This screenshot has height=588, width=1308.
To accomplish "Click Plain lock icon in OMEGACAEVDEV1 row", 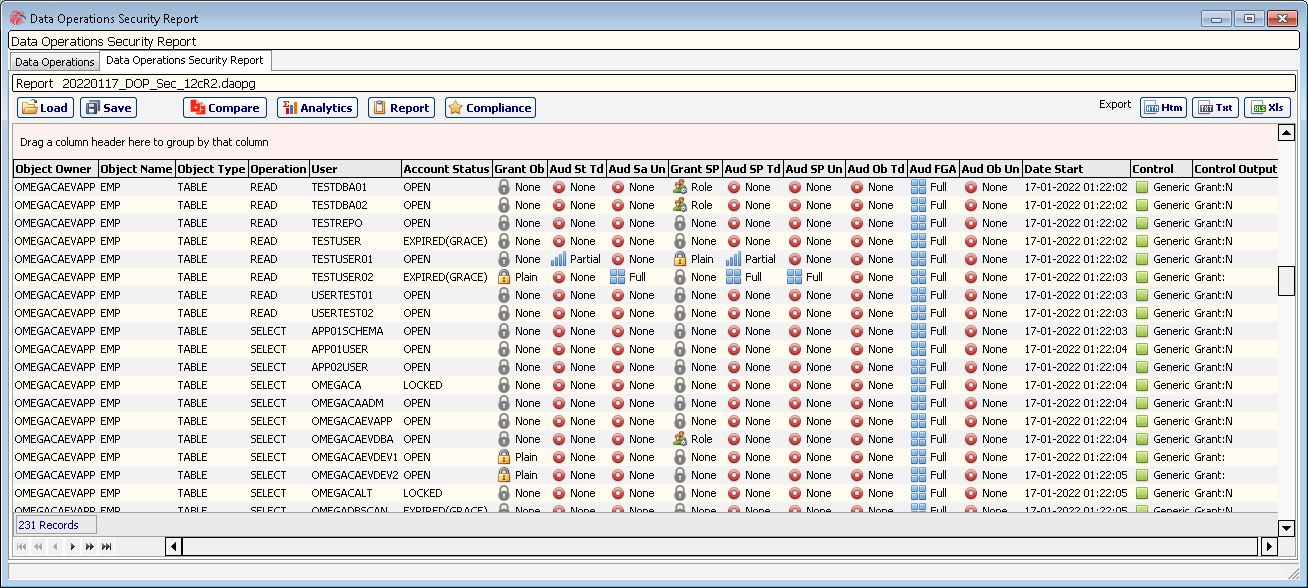I will click(504, 457).
